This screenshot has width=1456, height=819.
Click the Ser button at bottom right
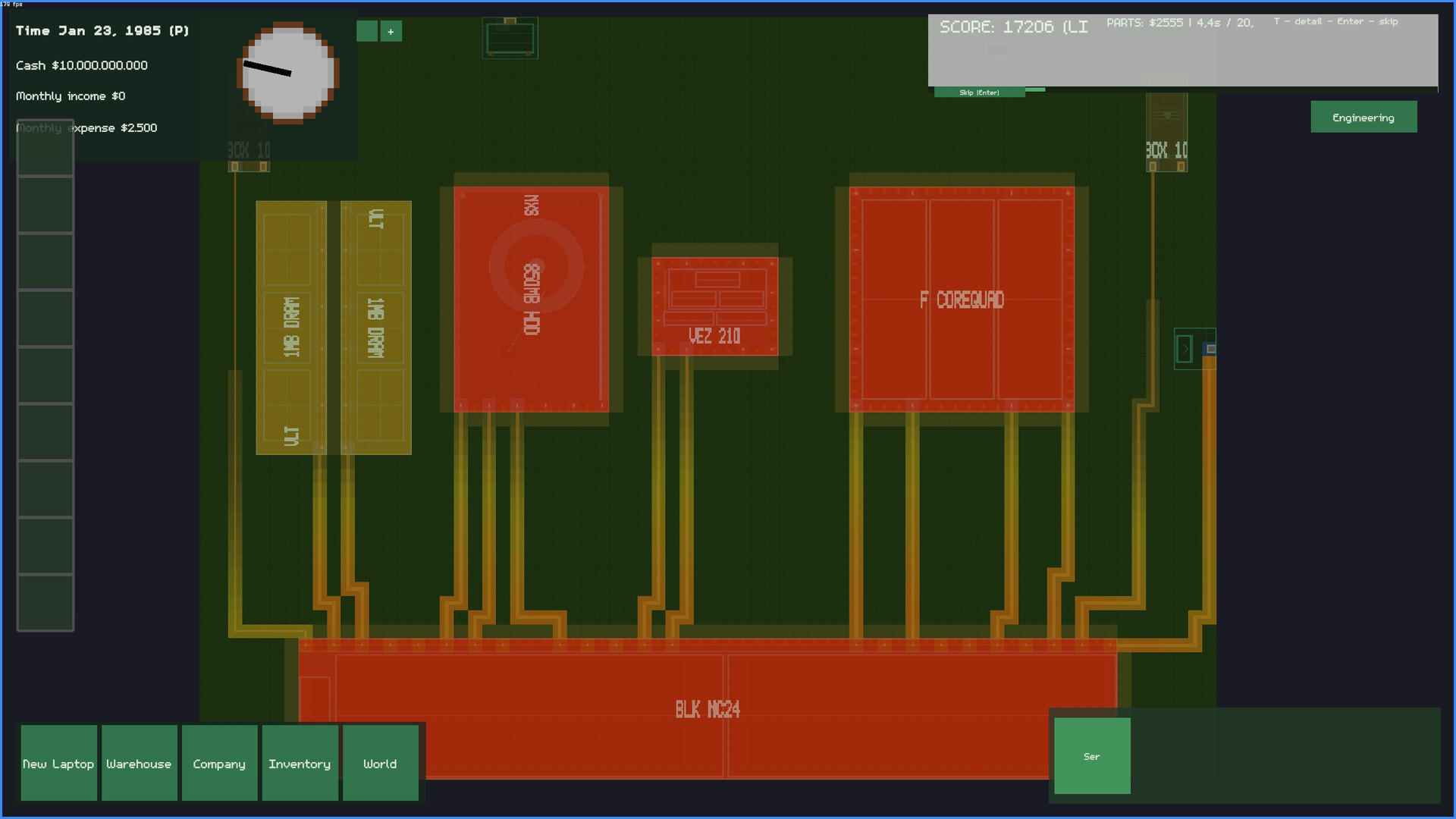[x=1092, y=756]
